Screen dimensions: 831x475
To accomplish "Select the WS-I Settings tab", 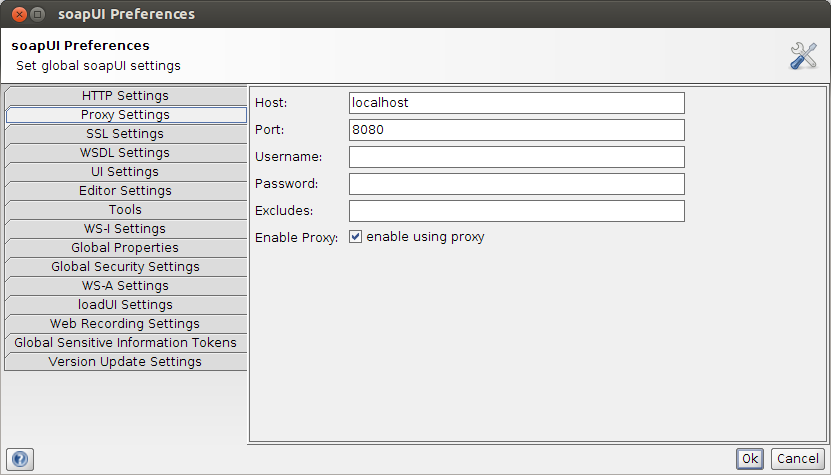I will tap(126, 229).
